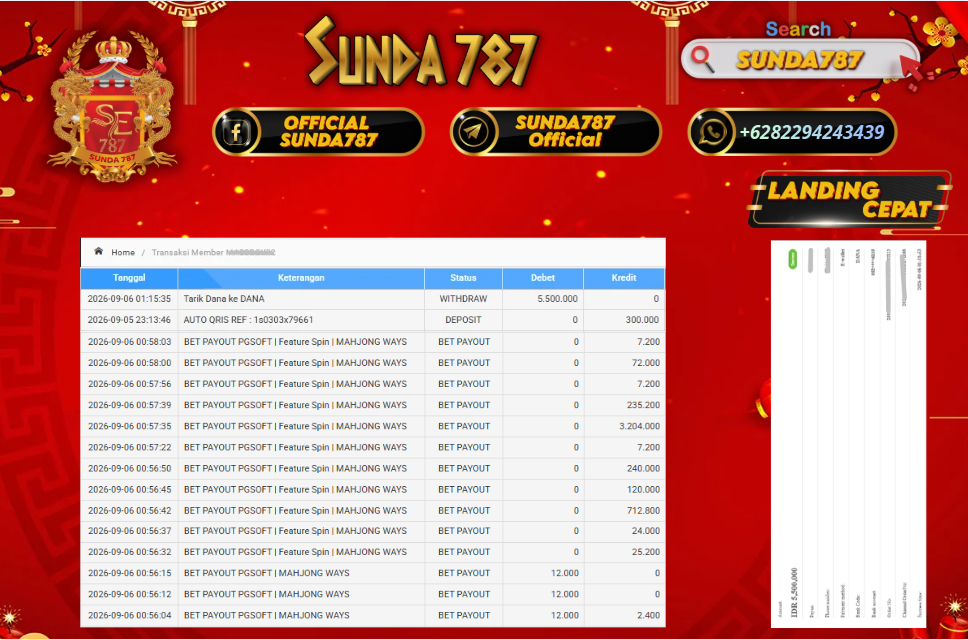Click the DEPOSIT status cell

[463, 320]
